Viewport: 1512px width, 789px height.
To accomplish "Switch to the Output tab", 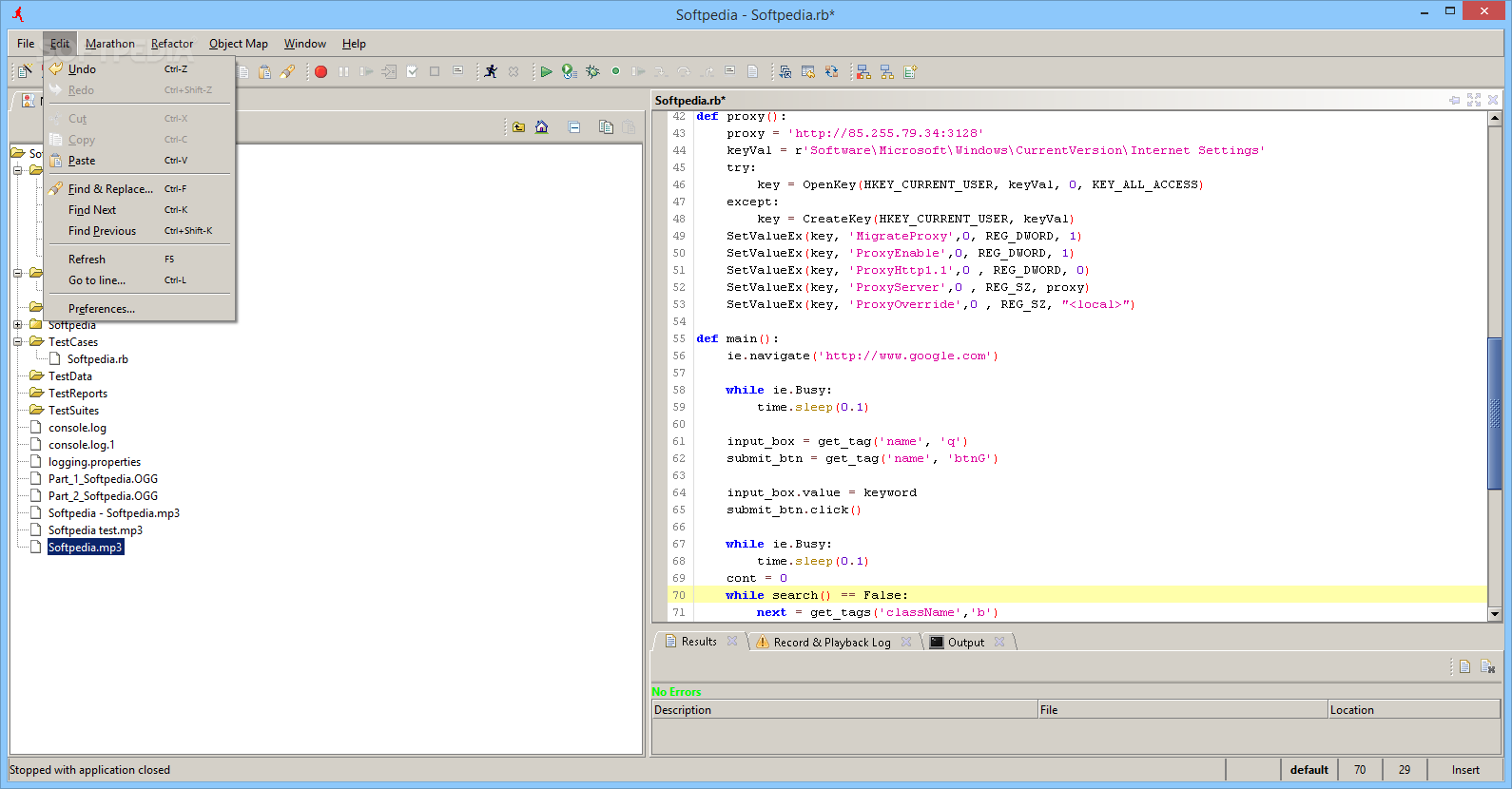I will 966,643.
